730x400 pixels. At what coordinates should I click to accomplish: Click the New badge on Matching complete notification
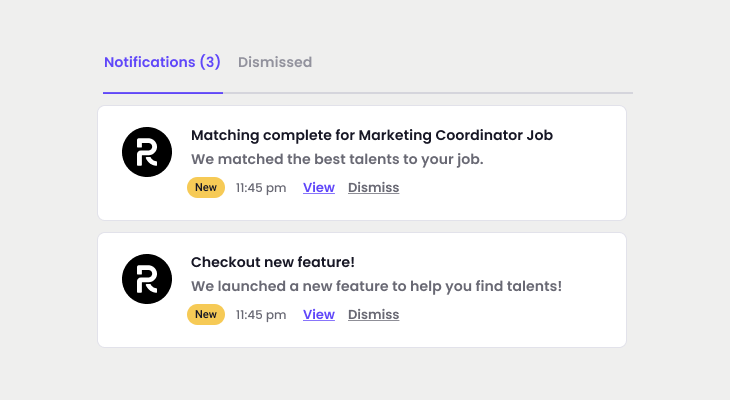tap(206, 187)
